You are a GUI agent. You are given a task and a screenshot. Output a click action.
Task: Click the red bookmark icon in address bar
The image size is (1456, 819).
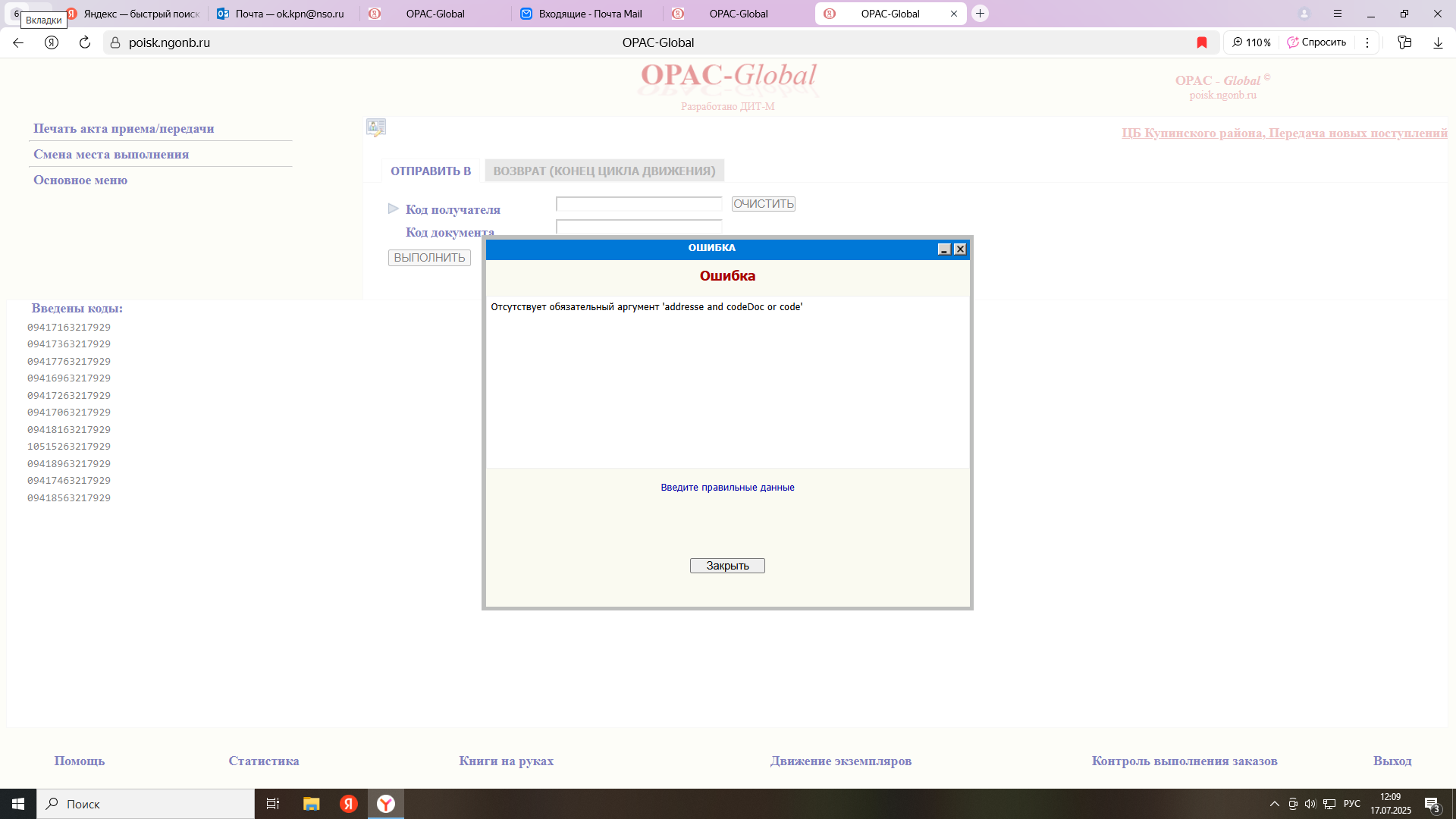(1202, 42)
